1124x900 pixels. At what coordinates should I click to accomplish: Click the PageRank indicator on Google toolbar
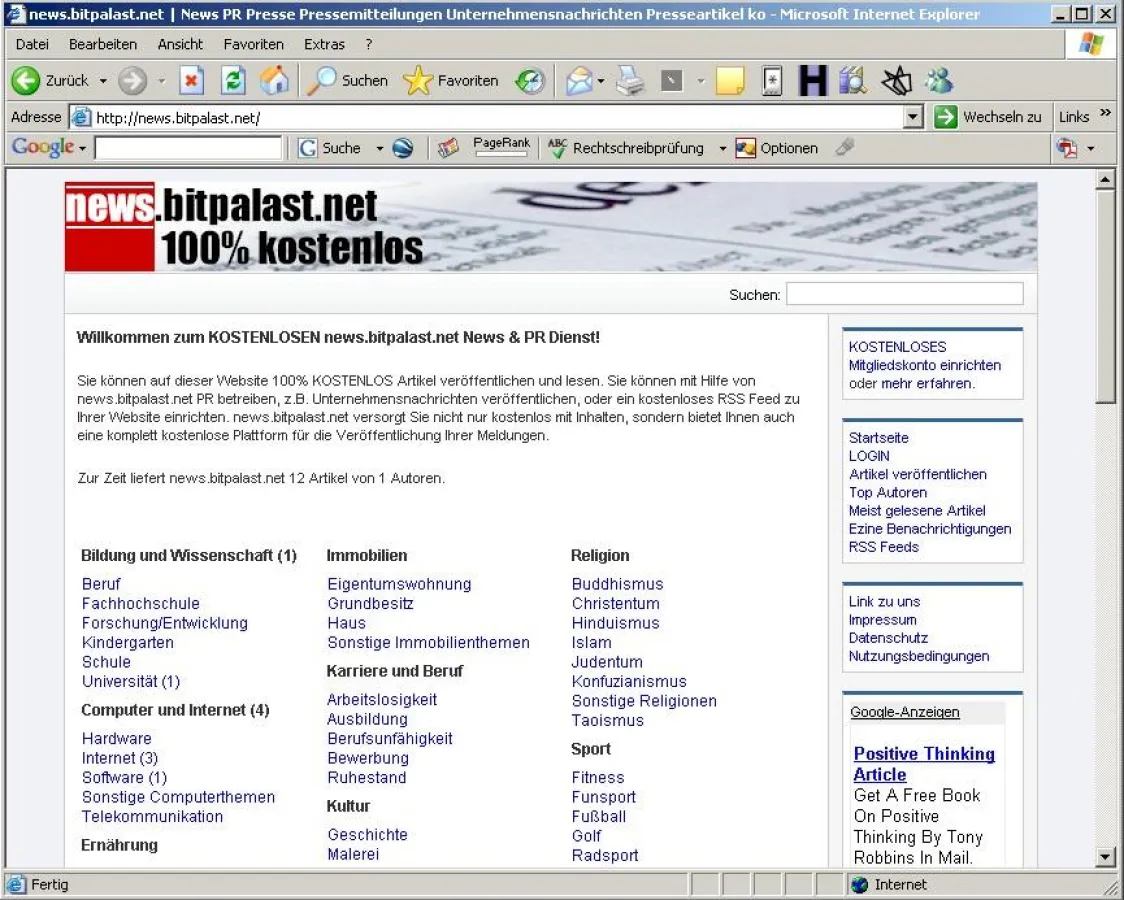[500, 145]
